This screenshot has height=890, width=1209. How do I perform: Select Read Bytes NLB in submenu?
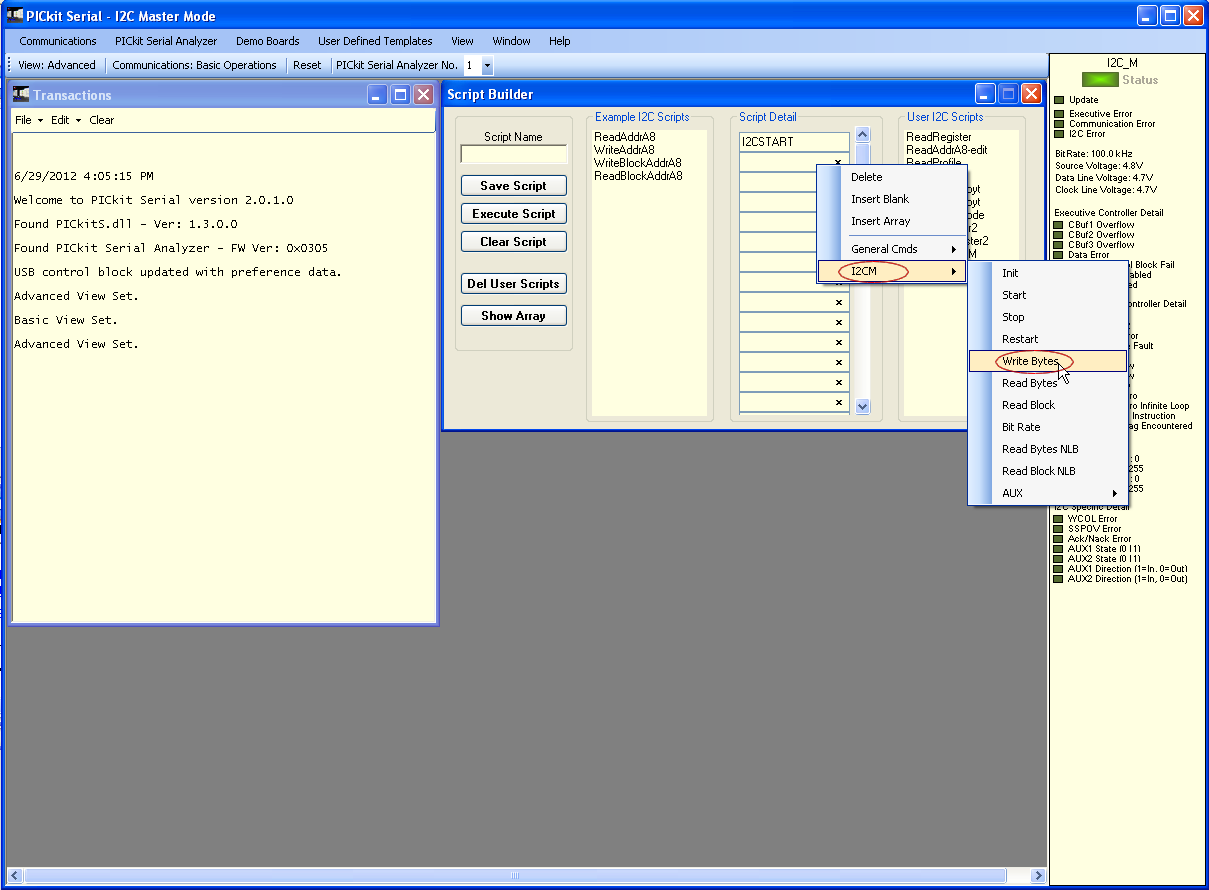tap(1047, 449)
